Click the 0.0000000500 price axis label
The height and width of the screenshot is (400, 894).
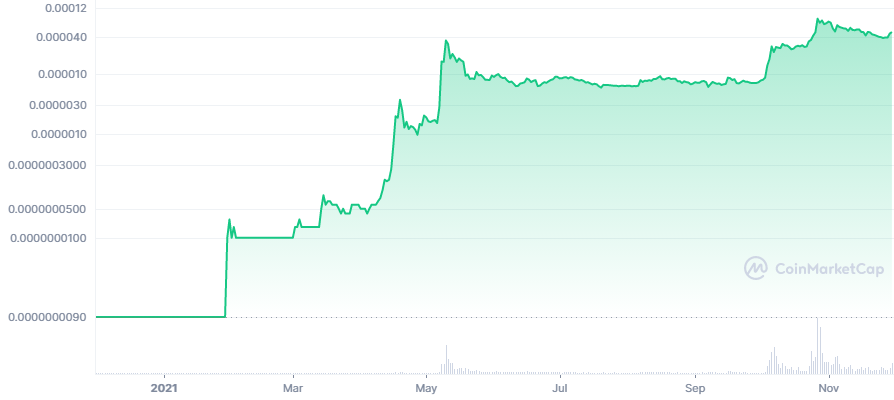[x=51, y=209]
